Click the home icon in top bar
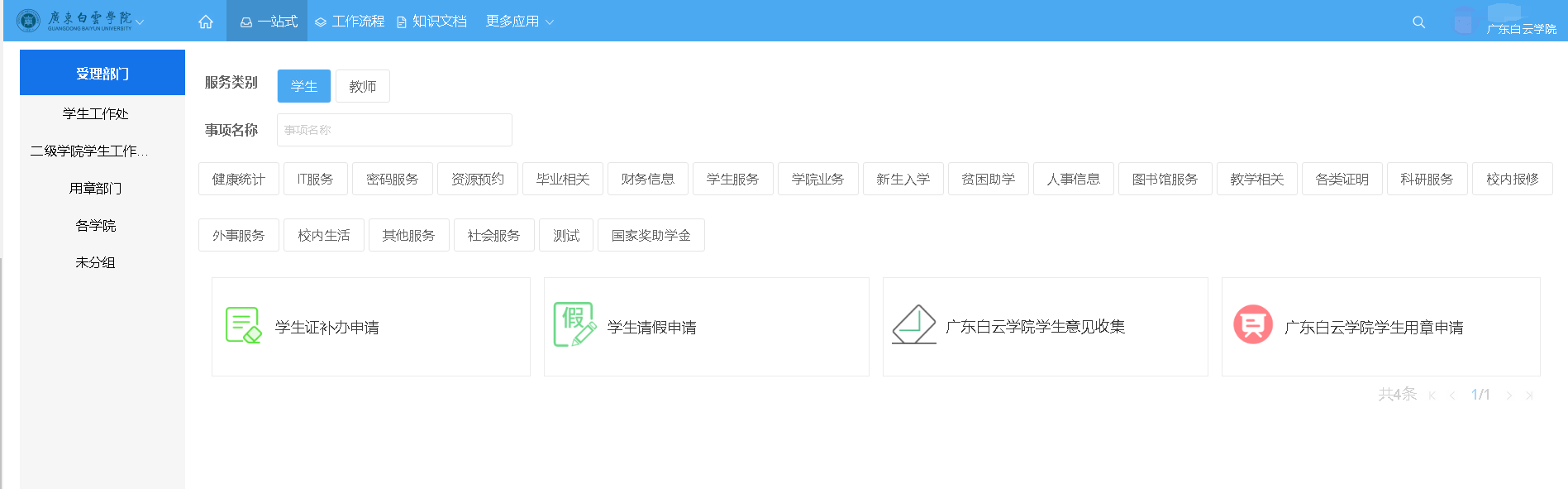The height and width of the screenshot is (489, 1568). (x=206, y=22)
